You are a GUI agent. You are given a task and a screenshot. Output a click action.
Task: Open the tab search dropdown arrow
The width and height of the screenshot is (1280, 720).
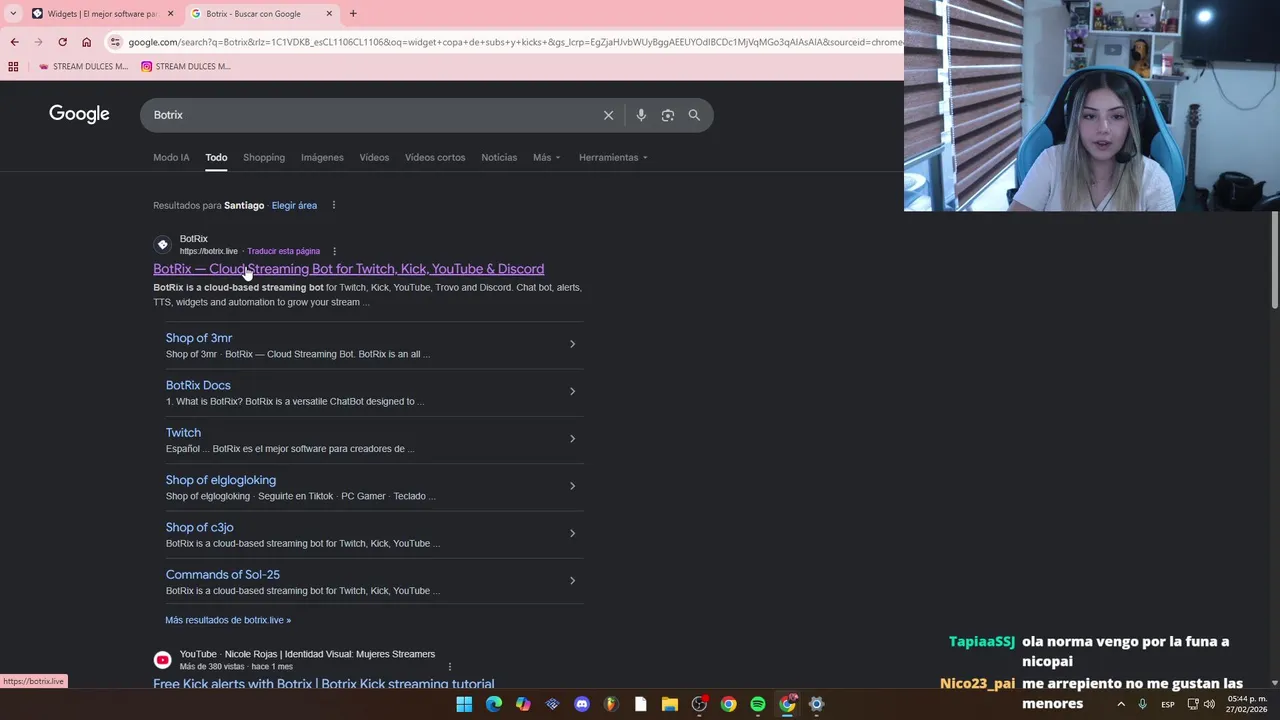12,14
